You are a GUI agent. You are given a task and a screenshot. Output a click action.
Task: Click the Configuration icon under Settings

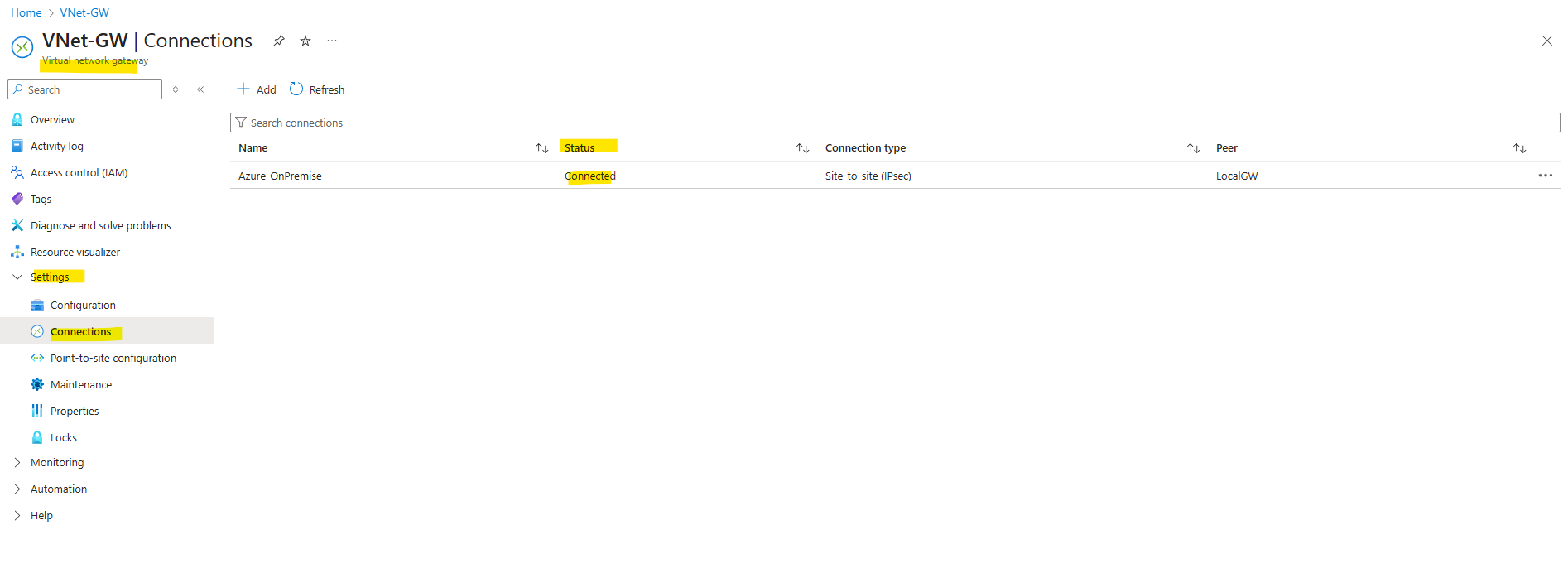(x=37, y=305)
